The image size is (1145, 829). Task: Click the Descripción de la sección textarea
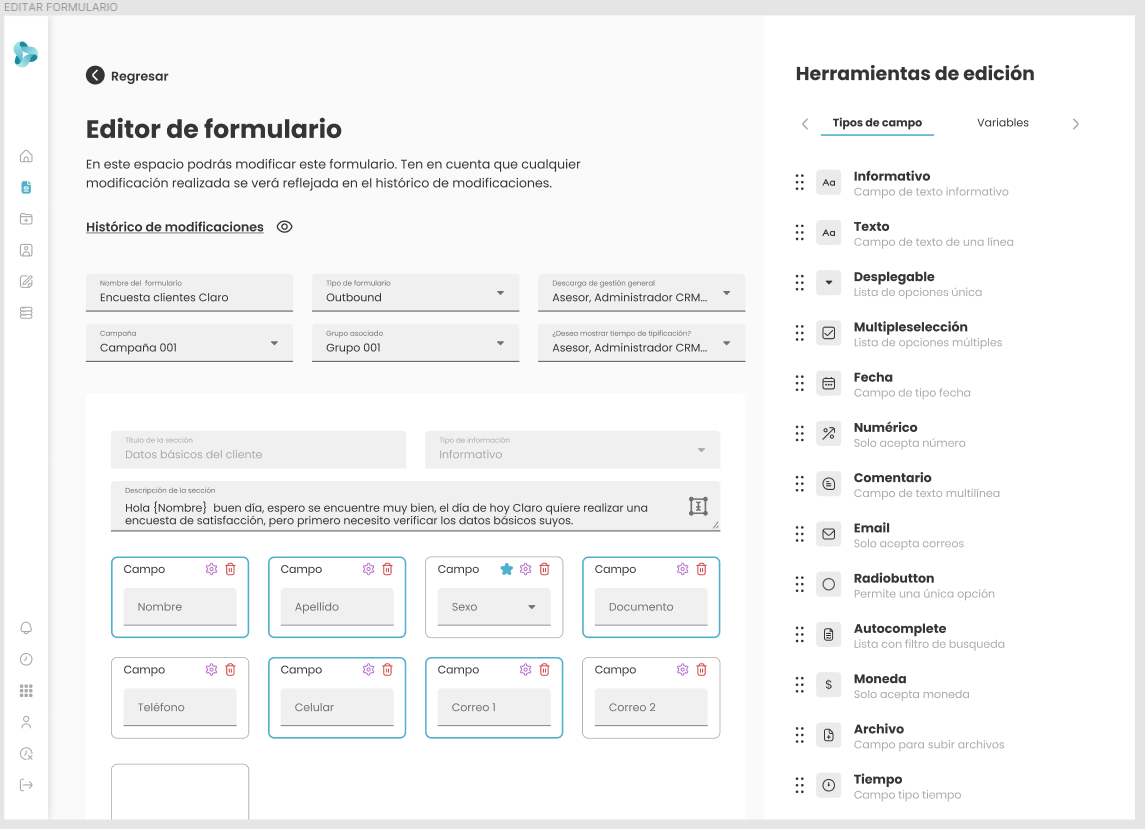click(416, 506)
